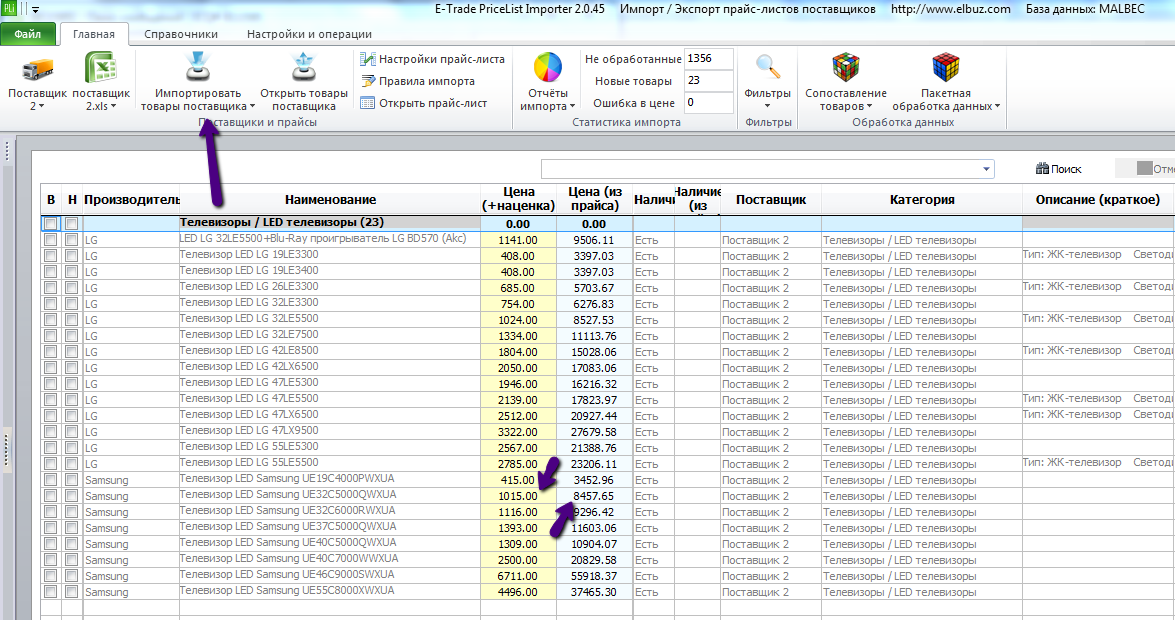
Task: Click the pricelist price 23206.11
Action: pos(594,464)
